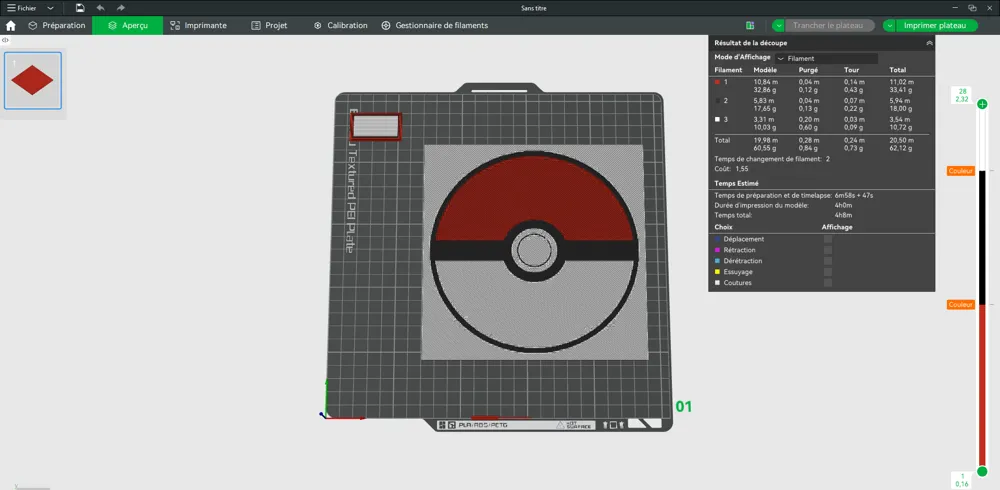Click the white filament 3 color swatch
Viewport: 1000px width, 490px height.
pyautogui.click(x=717, y=119)
